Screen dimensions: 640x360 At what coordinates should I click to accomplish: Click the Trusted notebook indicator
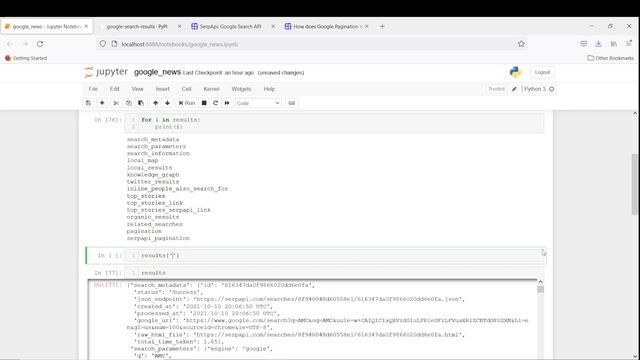[496, 89]
